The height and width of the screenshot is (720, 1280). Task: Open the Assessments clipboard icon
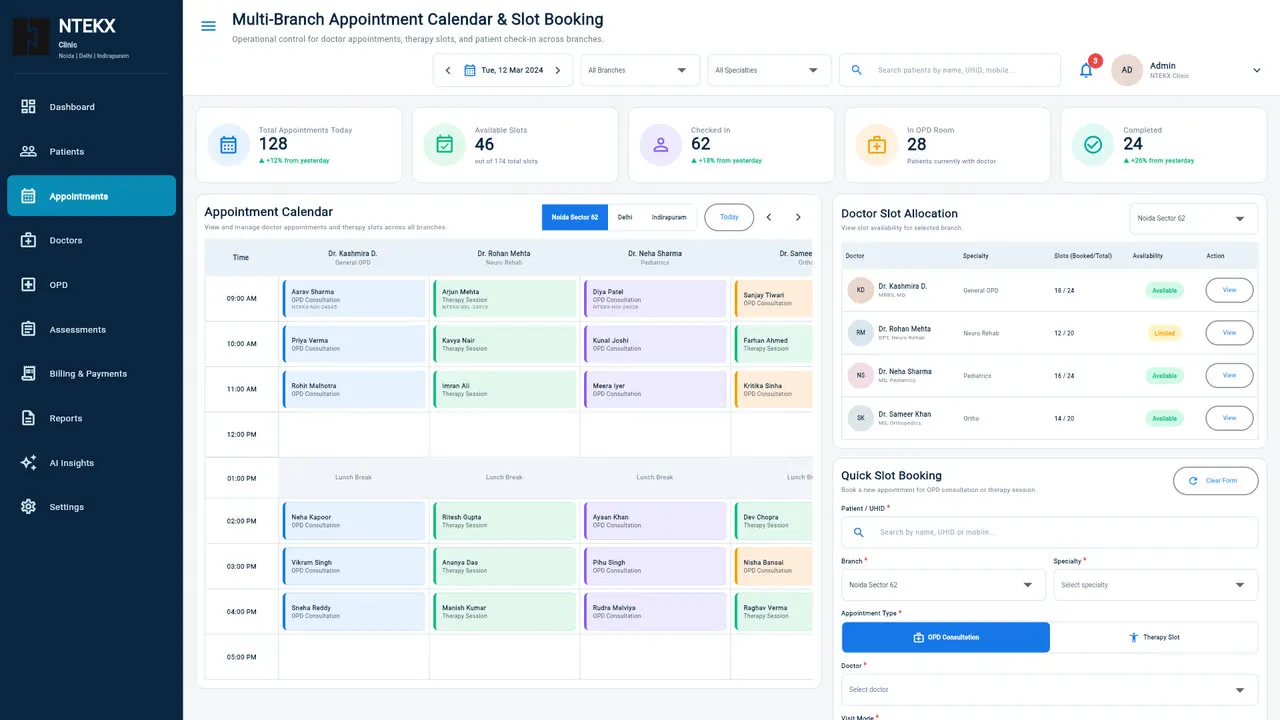coord(28,329)
